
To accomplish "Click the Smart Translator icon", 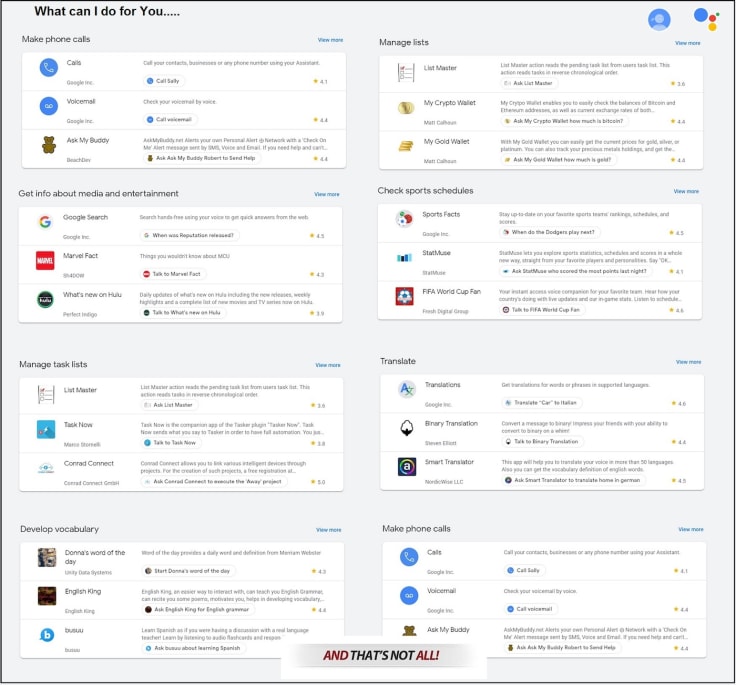I will [407, 467].
